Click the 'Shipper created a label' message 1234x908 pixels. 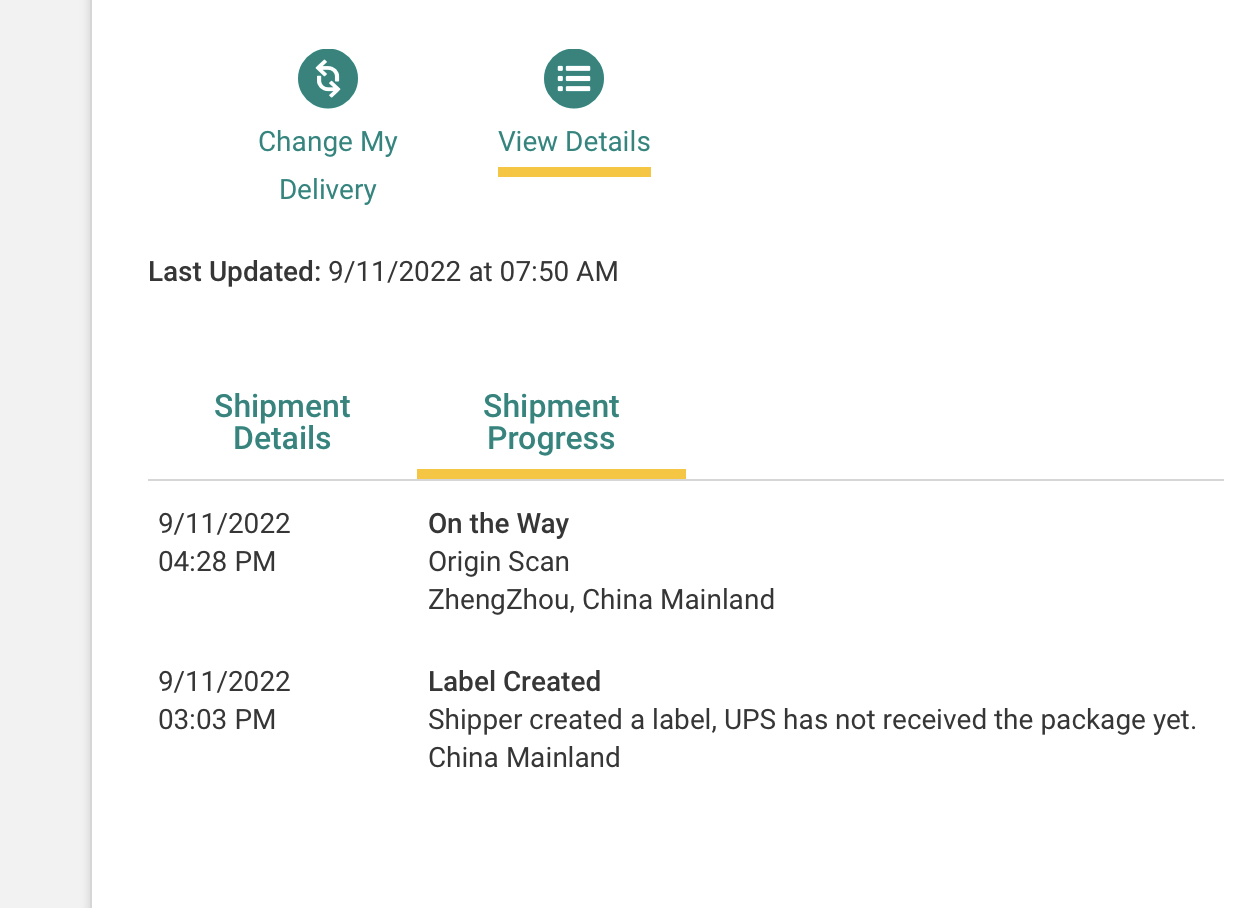coord(811,720)
